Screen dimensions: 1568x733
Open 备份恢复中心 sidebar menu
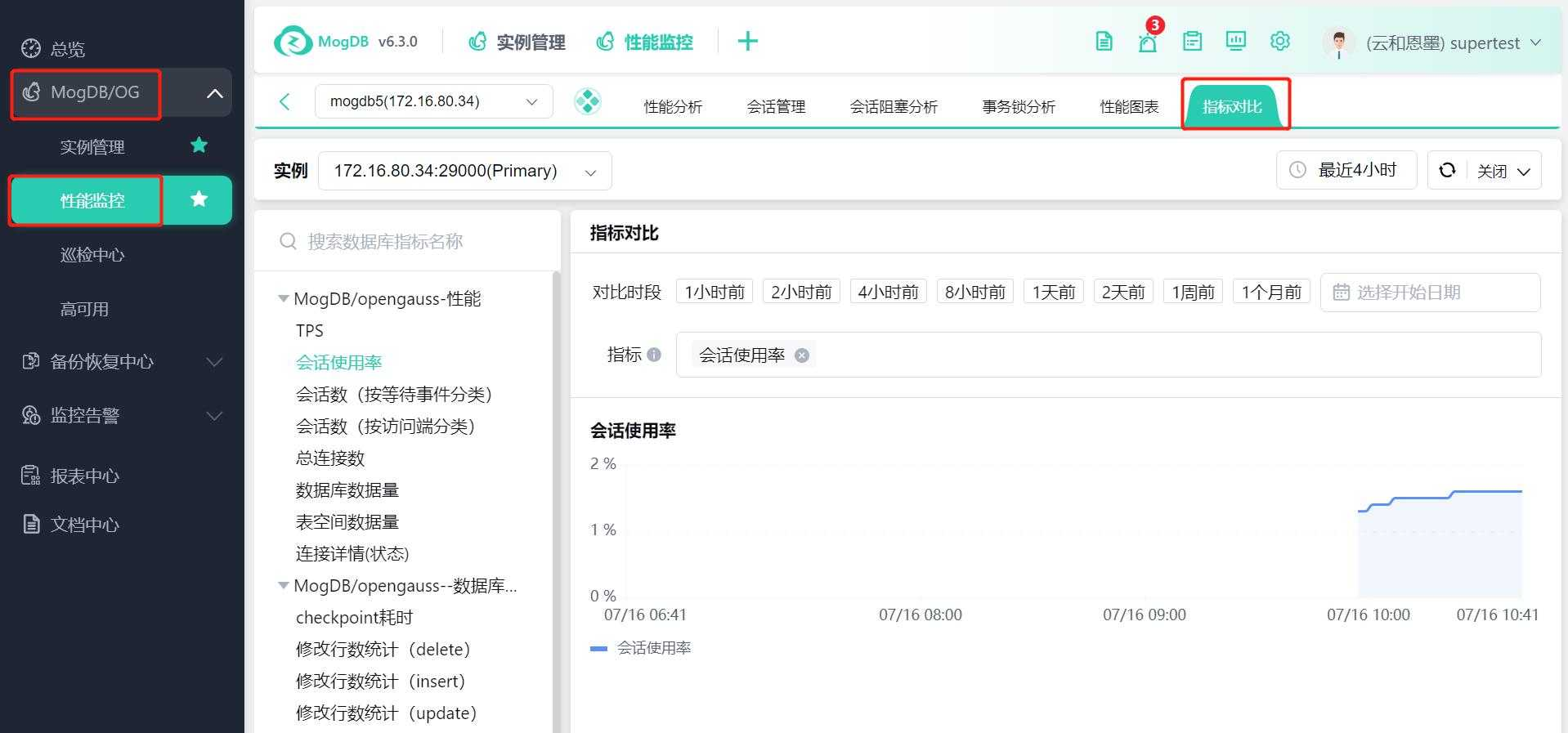tap(123, 361)
